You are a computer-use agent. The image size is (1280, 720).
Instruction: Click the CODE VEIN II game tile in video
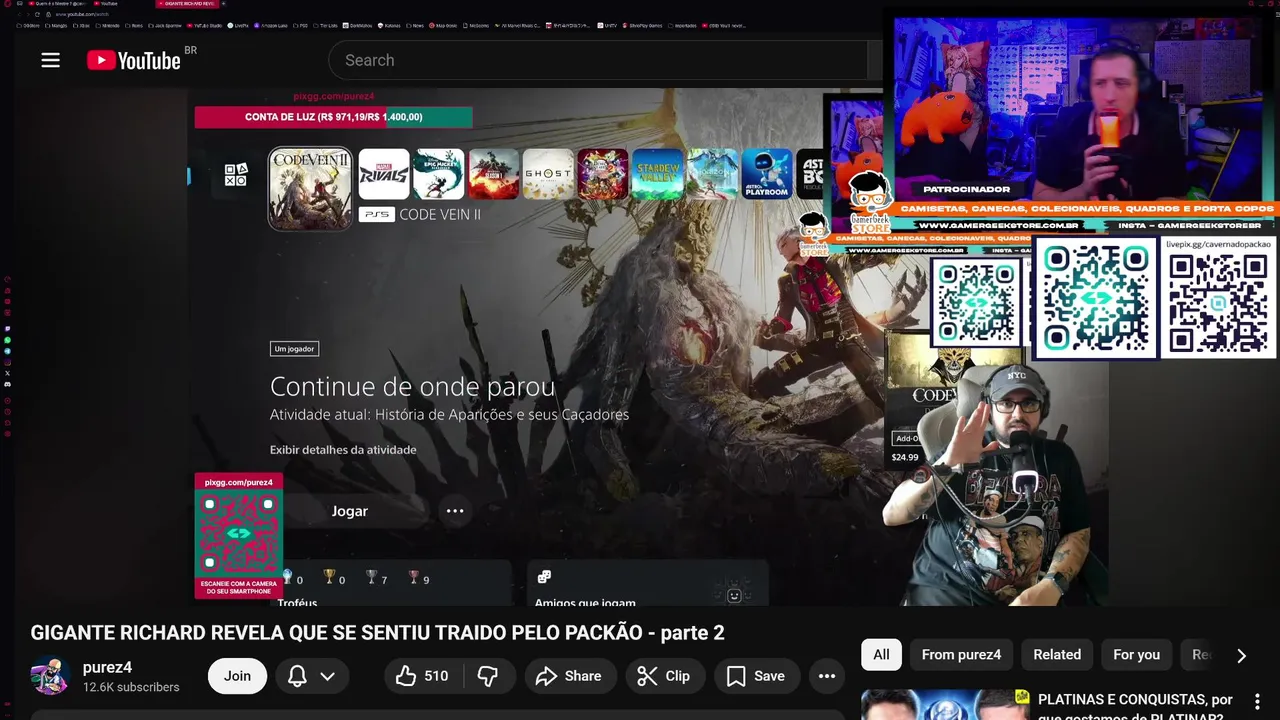pos(310,189)
